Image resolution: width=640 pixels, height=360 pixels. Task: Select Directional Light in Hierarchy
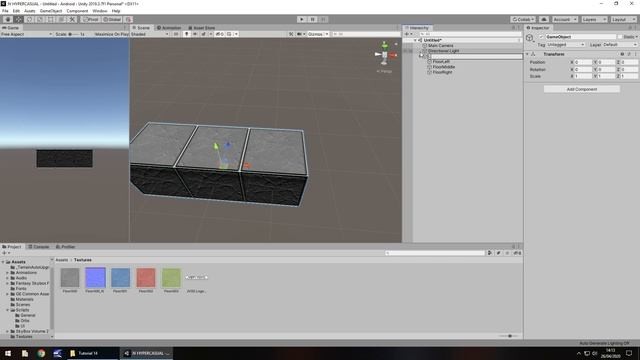click(443, 51)
